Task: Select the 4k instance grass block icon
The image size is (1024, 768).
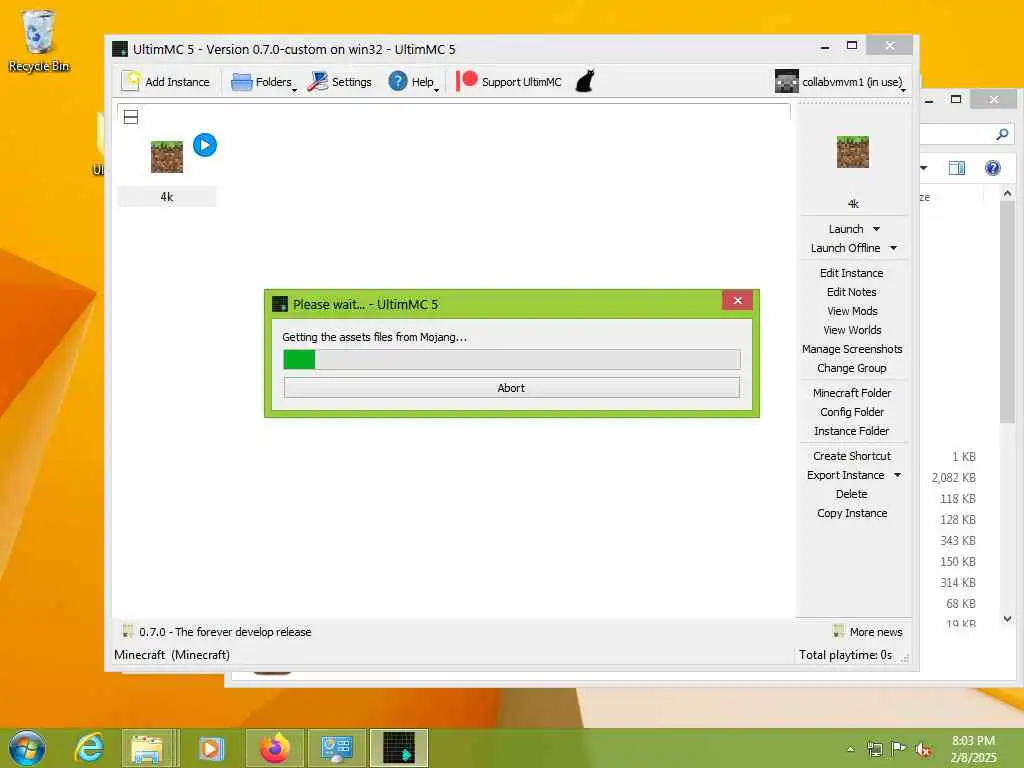Action: click(167, 157)
